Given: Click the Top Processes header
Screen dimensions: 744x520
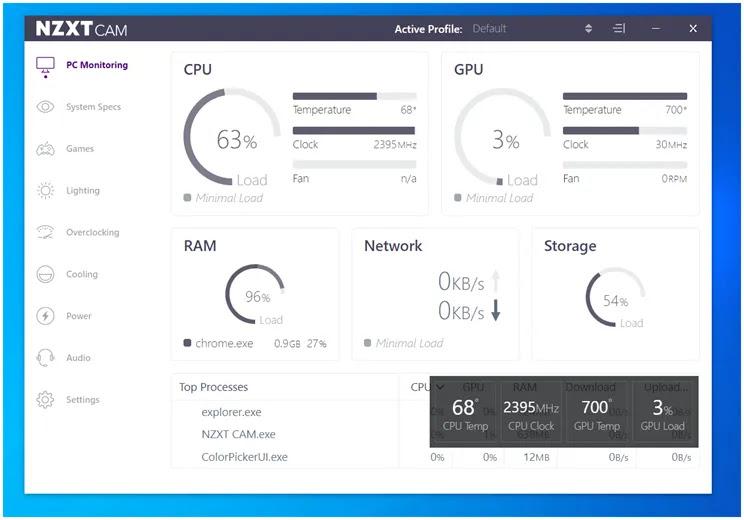Looking at the screenshot, I should coord(214,387).
